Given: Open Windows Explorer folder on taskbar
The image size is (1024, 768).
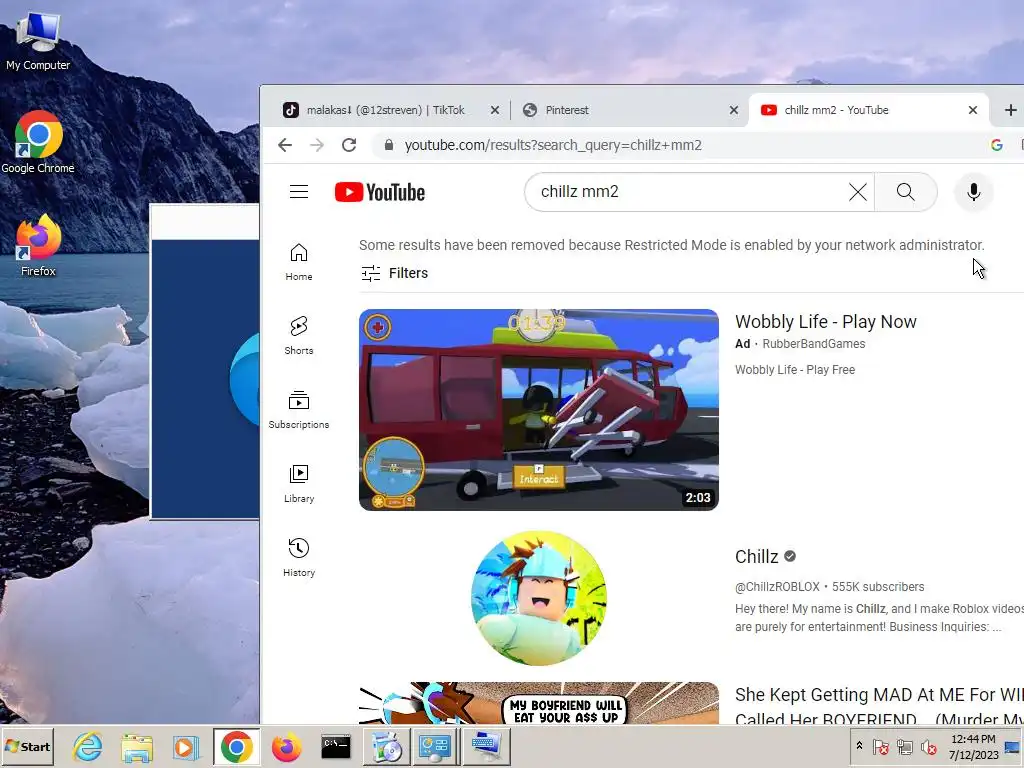Looking at the screenshot, I should click(136, 747).
